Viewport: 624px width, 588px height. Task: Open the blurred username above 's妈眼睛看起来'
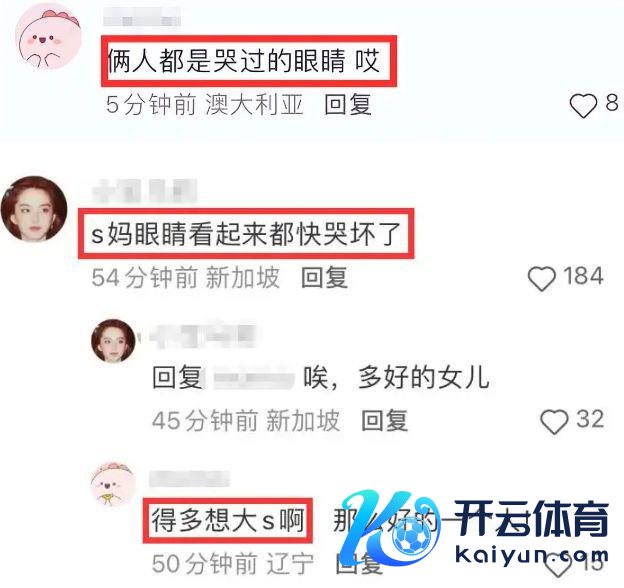[145, 191]
